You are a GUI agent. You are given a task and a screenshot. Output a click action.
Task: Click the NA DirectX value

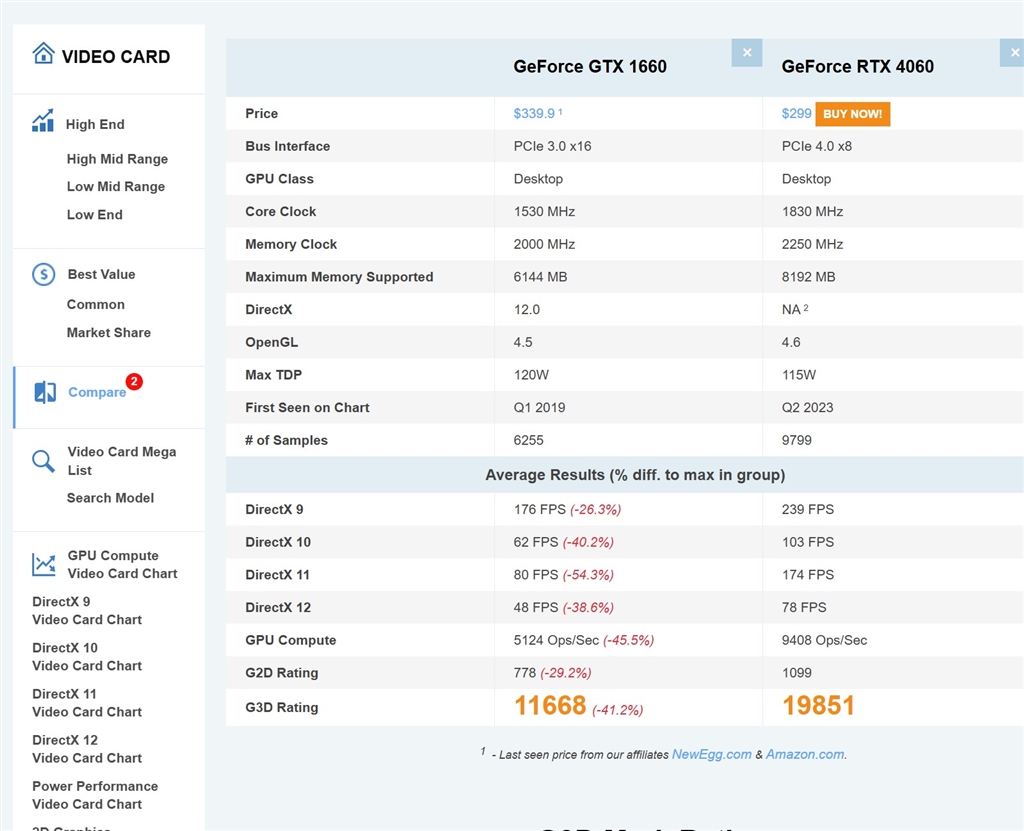[791, 310]
